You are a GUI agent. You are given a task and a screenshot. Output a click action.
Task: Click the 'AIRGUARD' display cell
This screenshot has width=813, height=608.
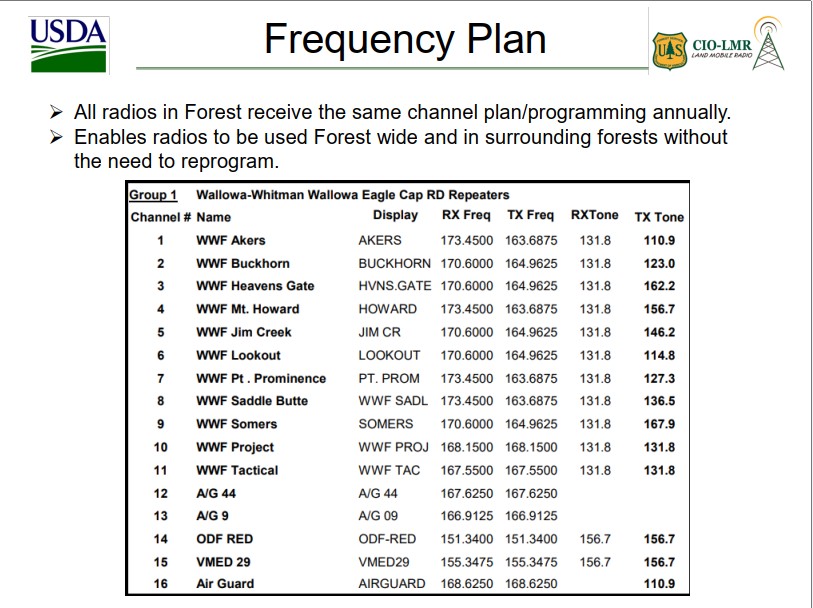click(x=391, y=584)
